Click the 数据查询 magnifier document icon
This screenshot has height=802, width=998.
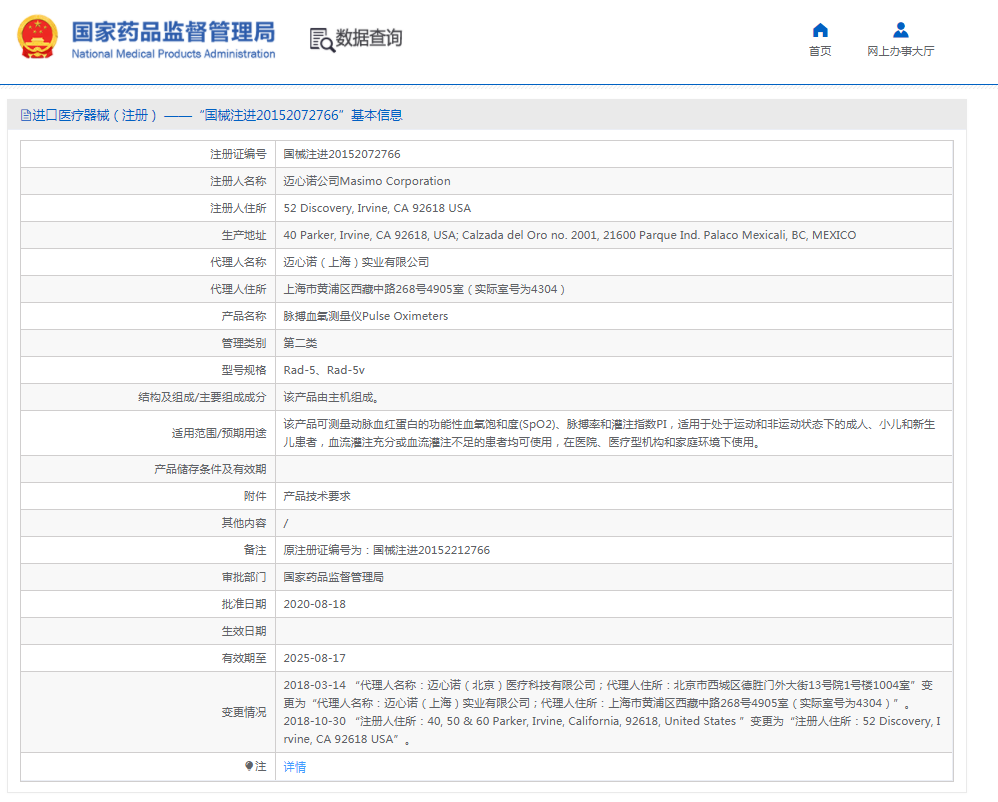[x=322, y=39]
